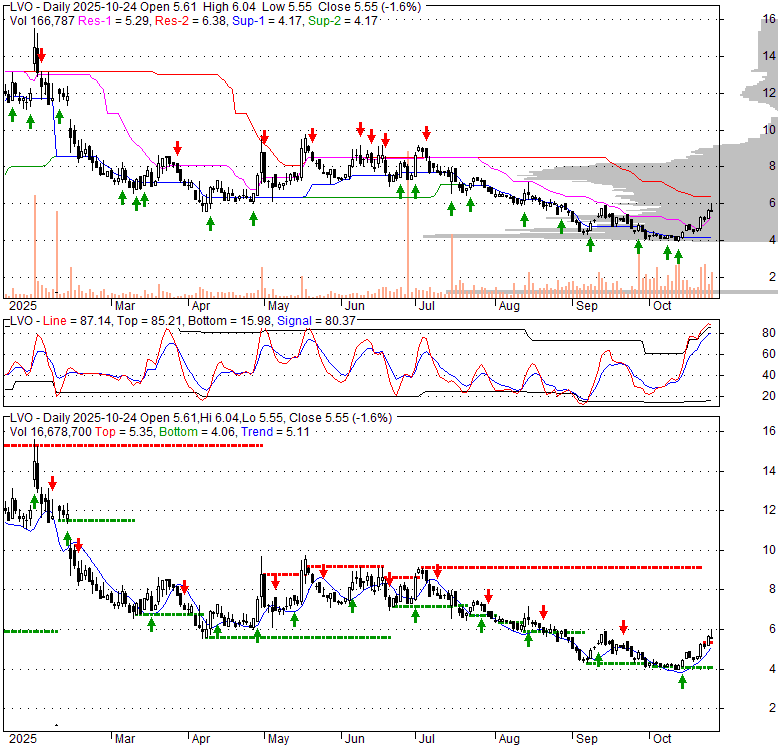This screenshot has width=780, height=745.
Task: Click the Jul label on top chart's time axis
Action: [426, 304]
